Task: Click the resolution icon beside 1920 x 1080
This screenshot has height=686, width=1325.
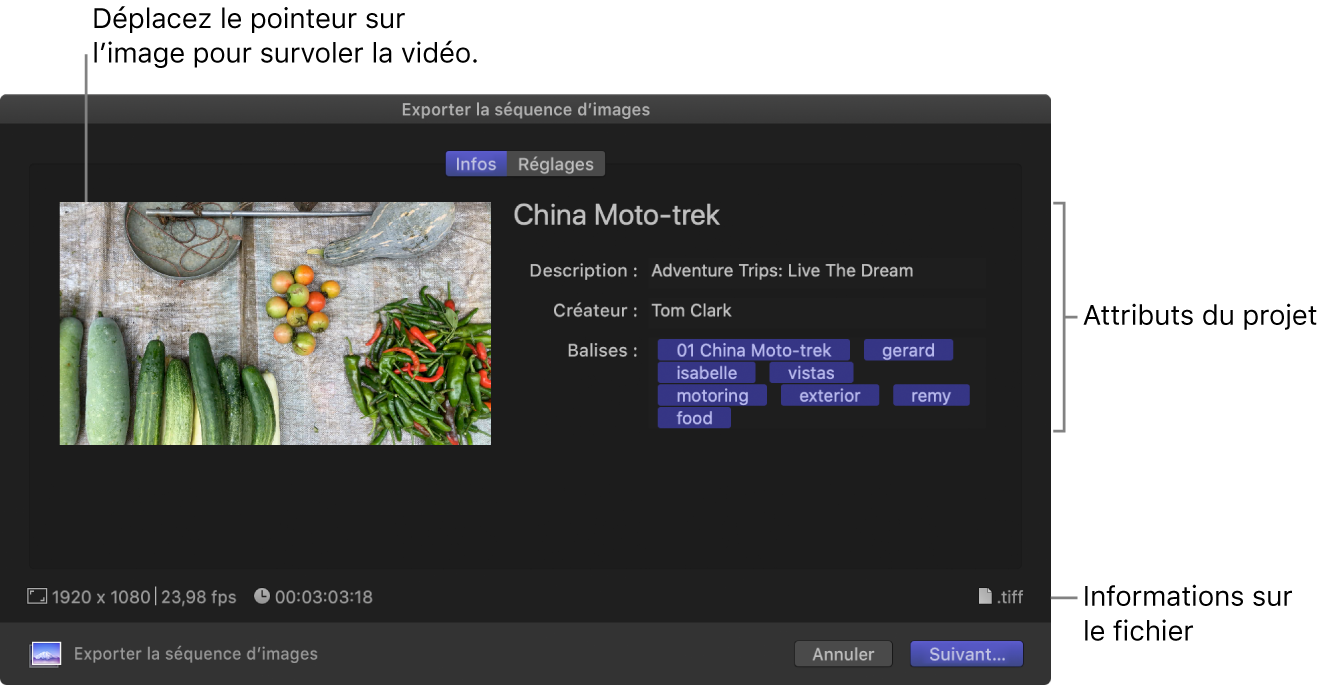Action: coord(37,596)
